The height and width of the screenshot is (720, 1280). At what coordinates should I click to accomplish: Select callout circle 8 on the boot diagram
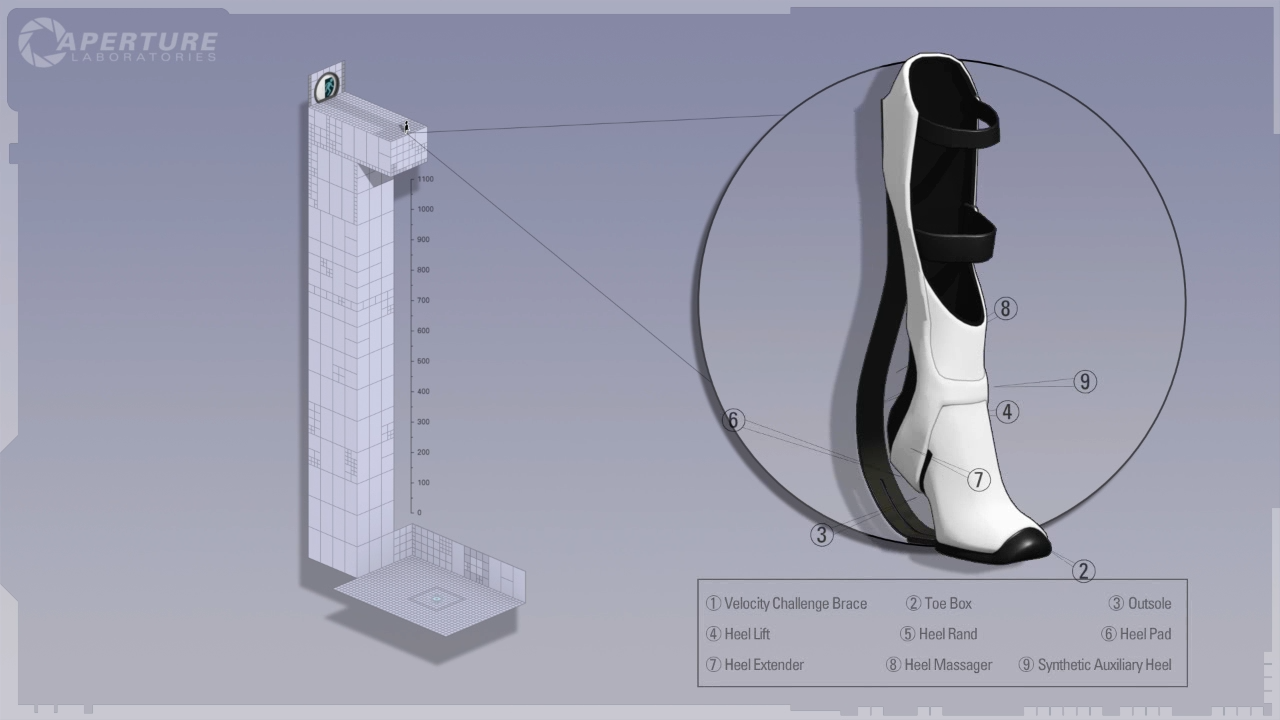1005,308
